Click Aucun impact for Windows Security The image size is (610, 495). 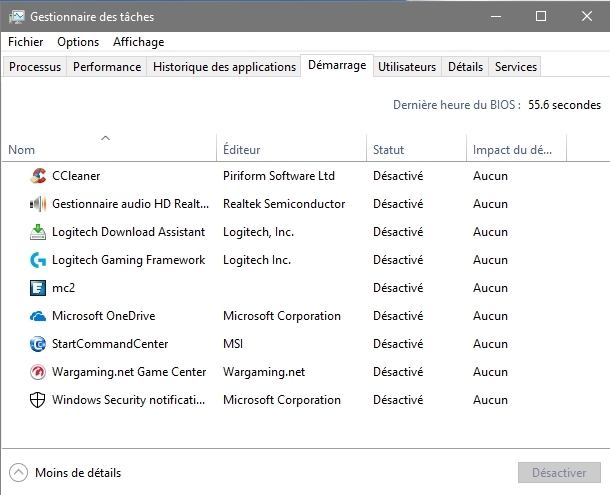click(x=490, y=400)
